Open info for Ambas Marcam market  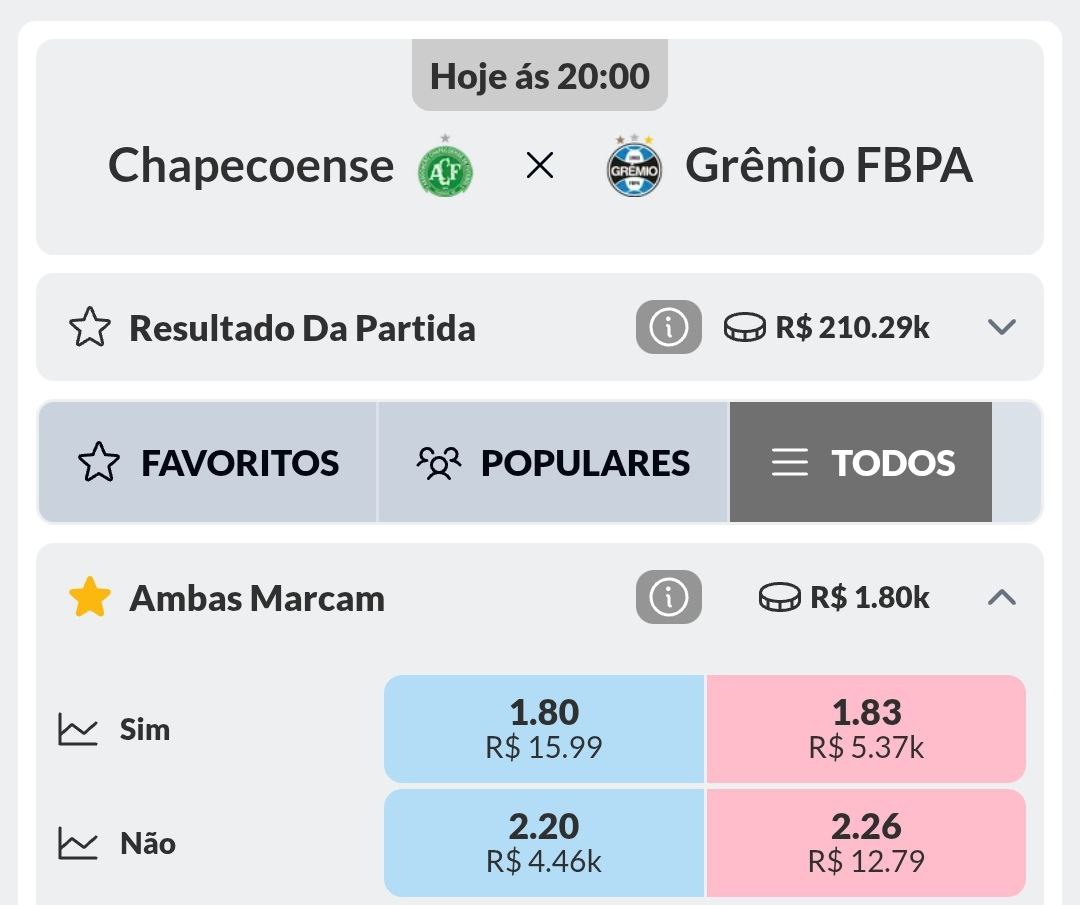point(668,598)
